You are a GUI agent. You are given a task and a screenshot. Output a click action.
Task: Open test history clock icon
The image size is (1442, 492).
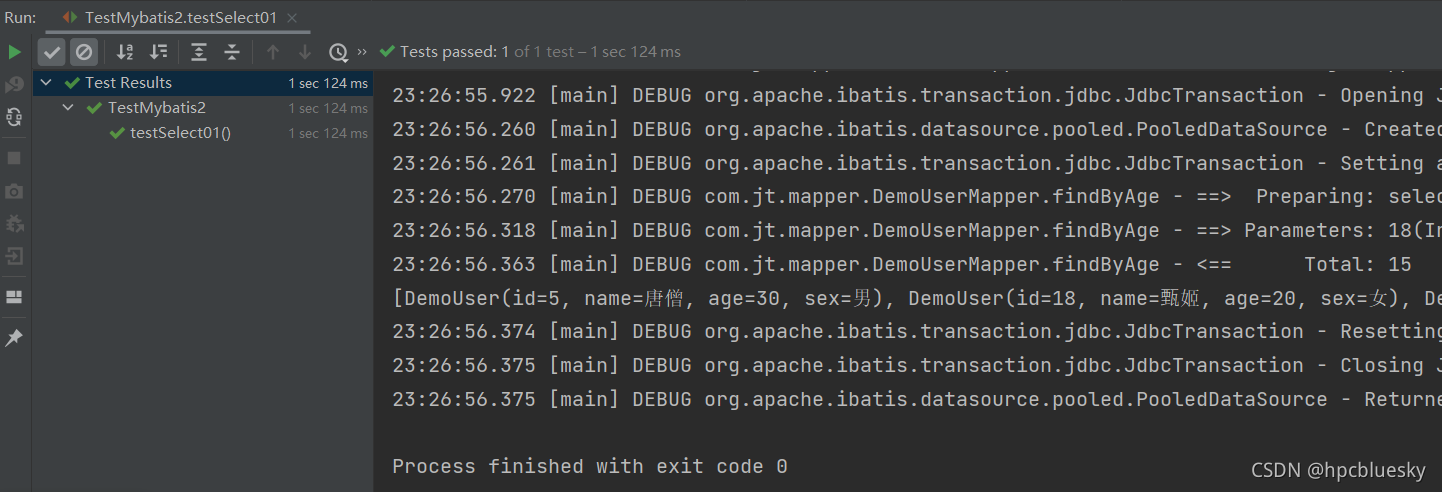[338, 52]
